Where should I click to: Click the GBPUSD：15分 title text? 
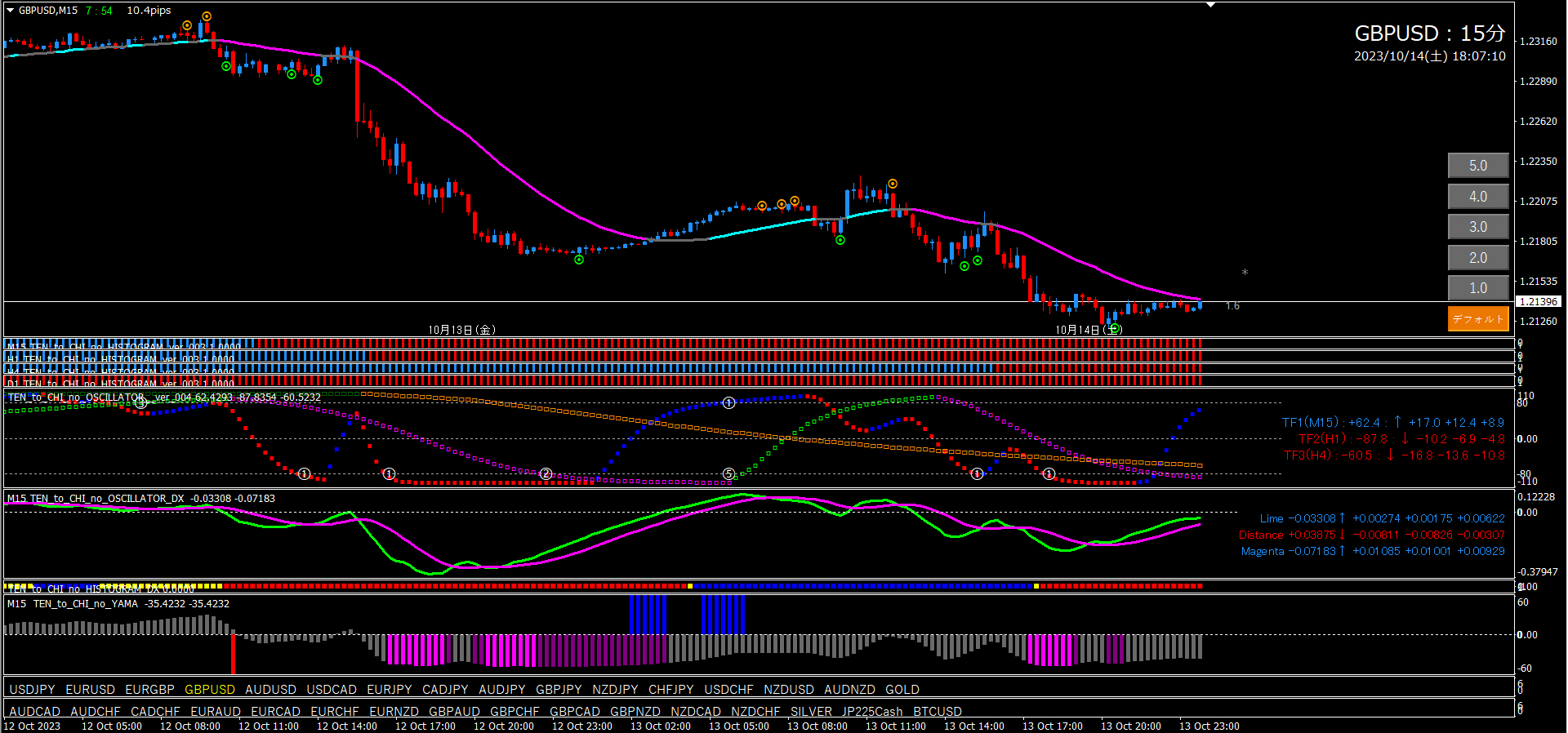tap(1430, 33)
